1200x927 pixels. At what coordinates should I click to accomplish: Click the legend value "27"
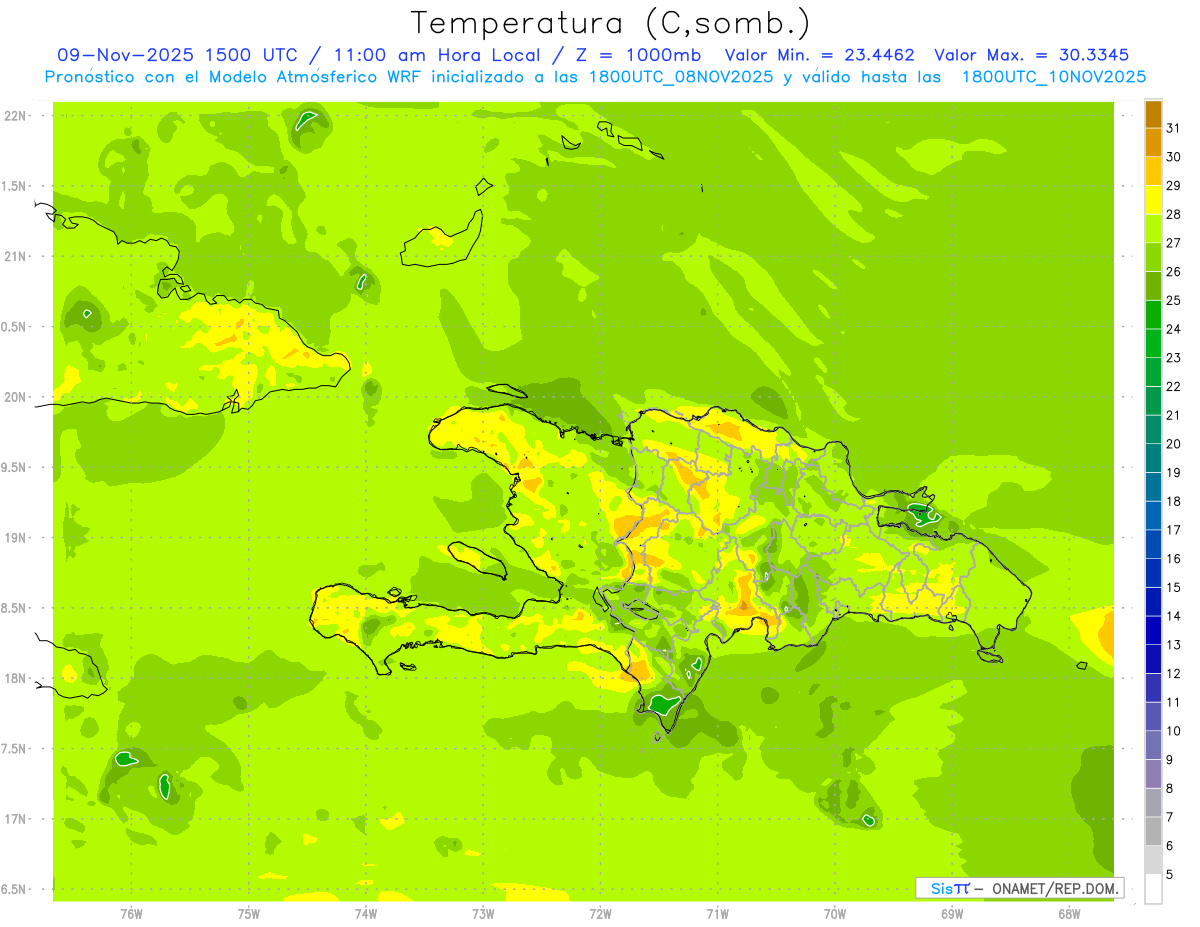point(1173,242)
